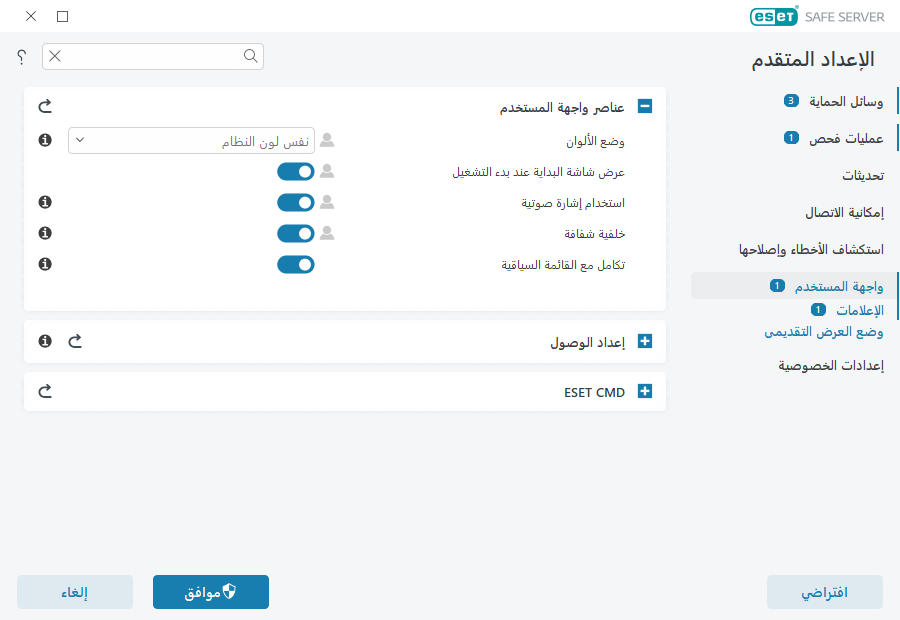This screenshot has width=900, height=620.
Task: Disable عرض شاشة البداية عند بدء التشغيل
Action: [x=296, y=171]
